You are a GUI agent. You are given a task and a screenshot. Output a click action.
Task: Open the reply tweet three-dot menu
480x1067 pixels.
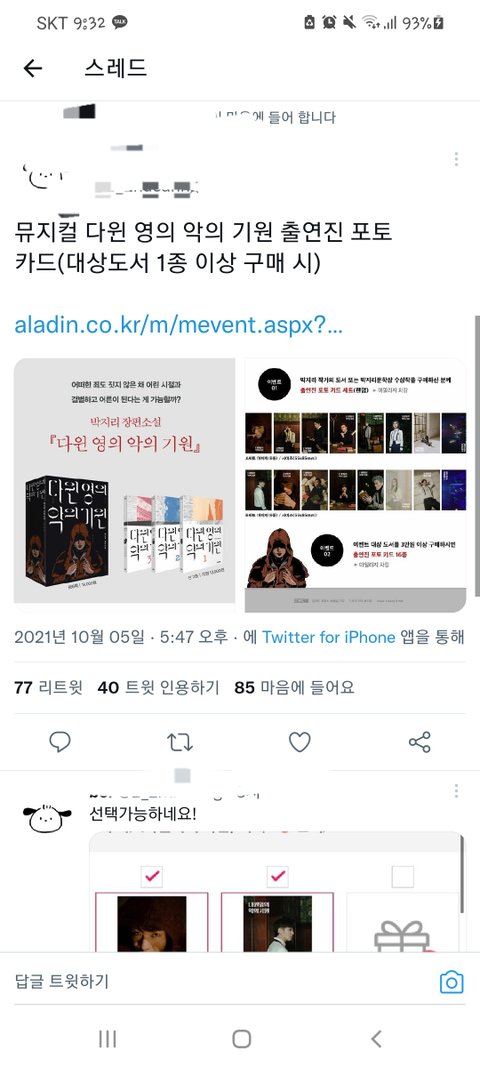(x=455, y=791)
